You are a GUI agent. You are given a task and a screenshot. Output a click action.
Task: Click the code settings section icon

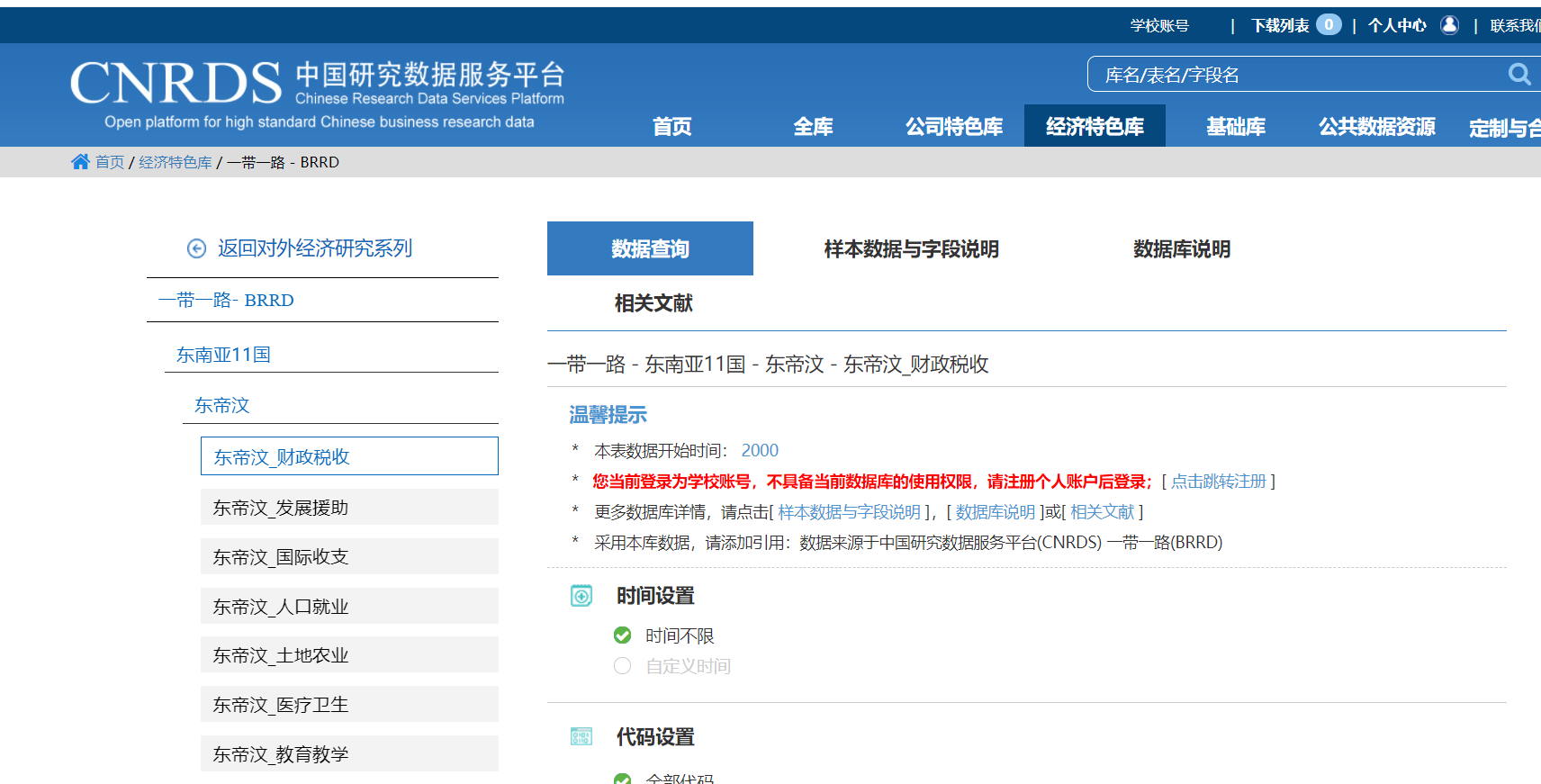(581, 737)
